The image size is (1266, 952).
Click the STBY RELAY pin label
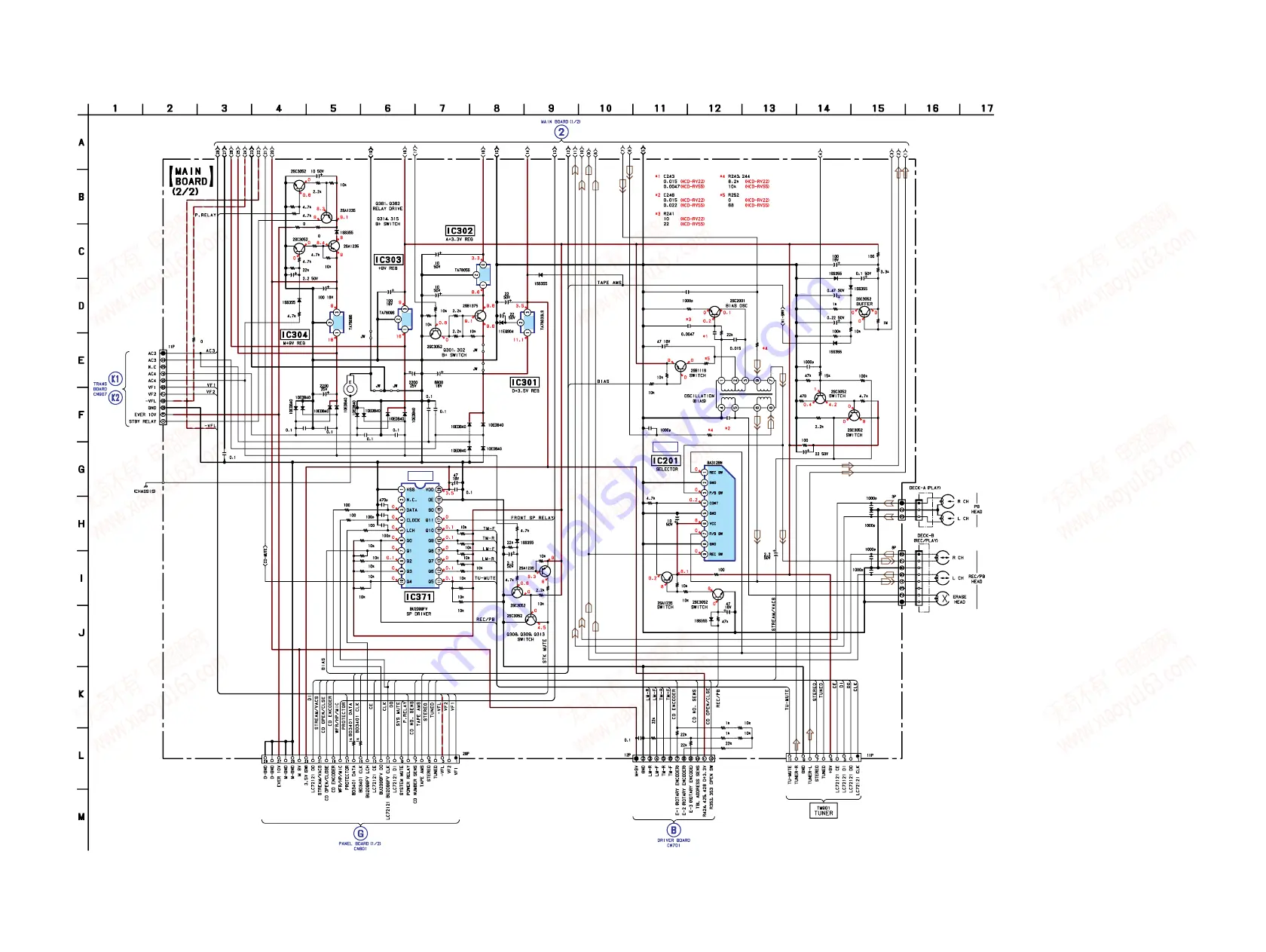tap(142, 421)
